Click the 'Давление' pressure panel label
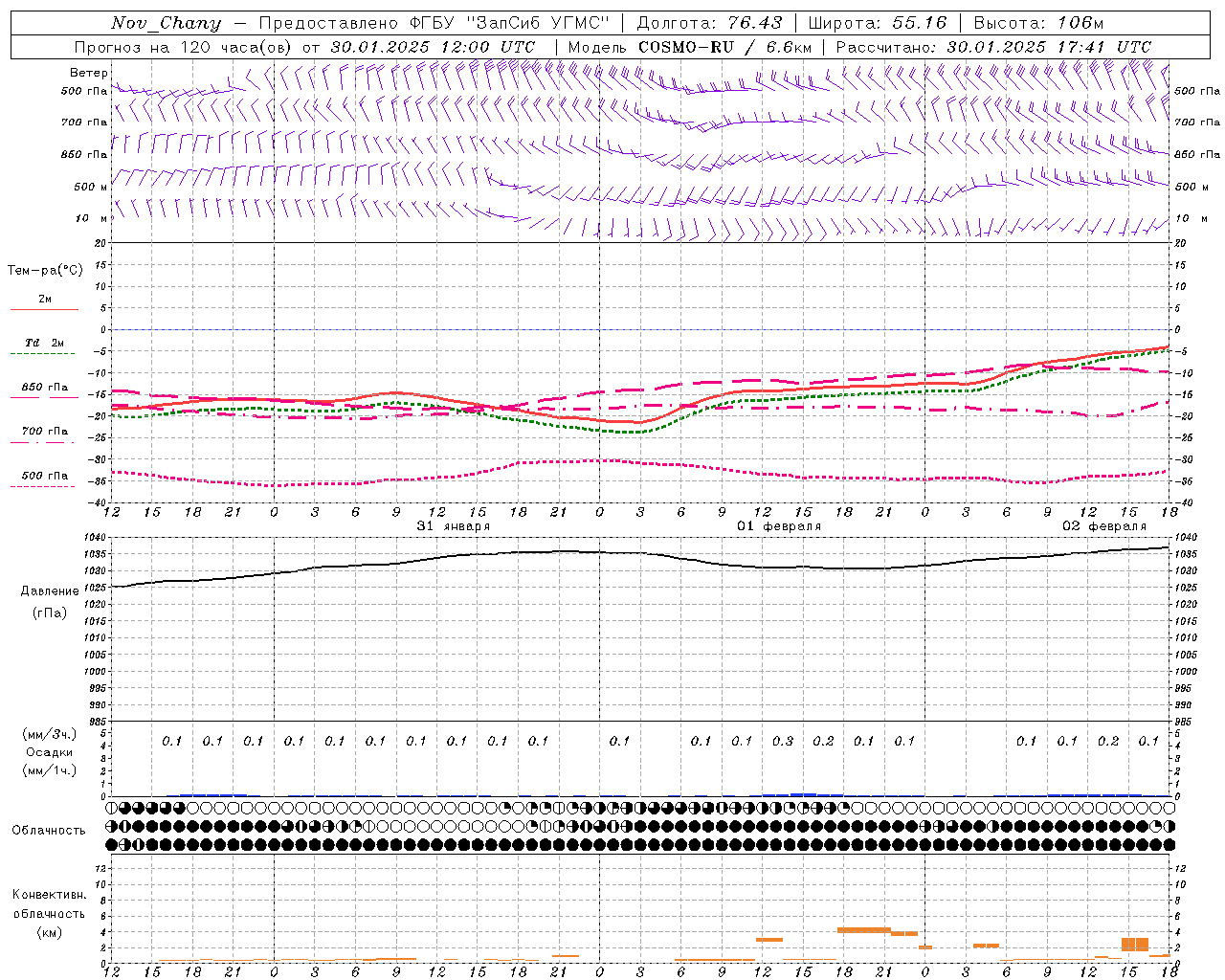Viewport: 1225px width, 980px height. point(50,591)
